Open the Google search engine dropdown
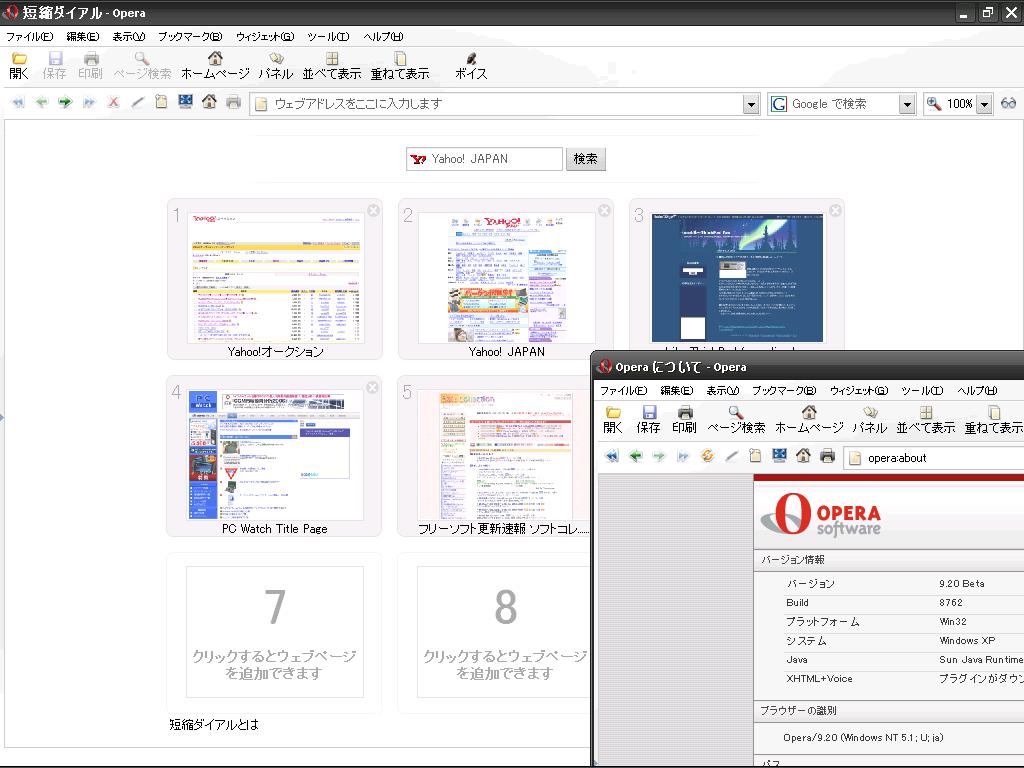Screen dimensions: 1024x768 tap(906, 104)
